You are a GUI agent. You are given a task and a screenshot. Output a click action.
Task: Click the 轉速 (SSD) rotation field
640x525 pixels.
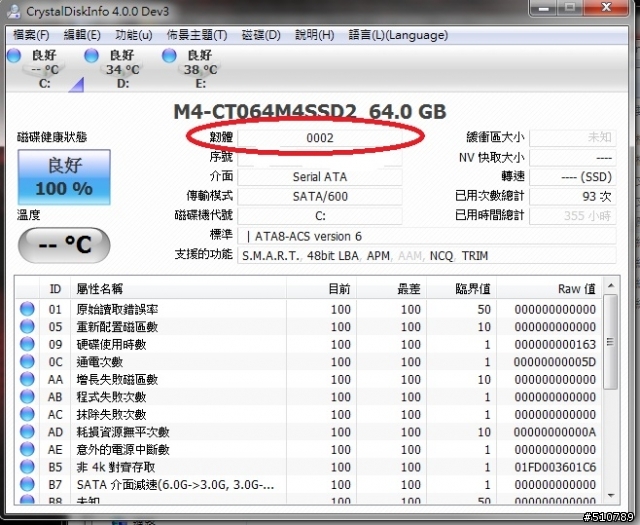point(573,177)
